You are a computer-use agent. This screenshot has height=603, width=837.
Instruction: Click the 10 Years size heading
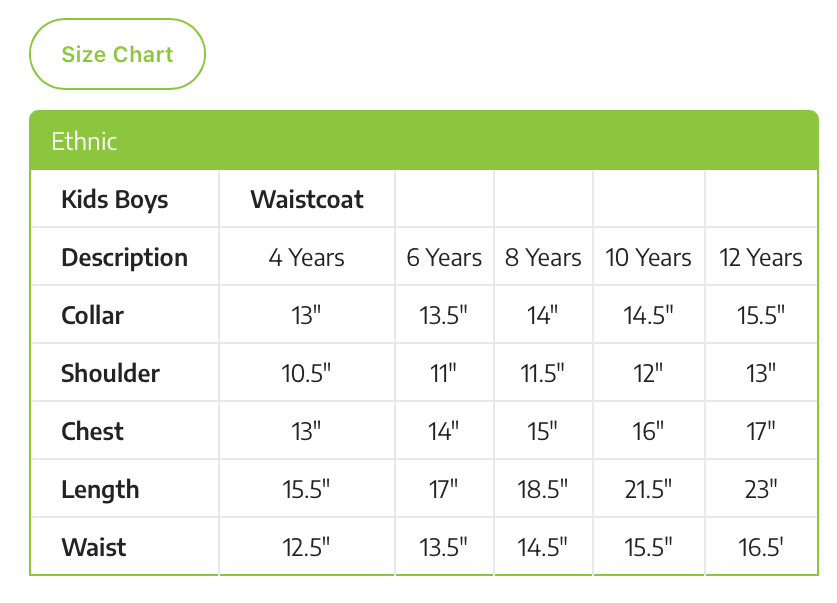pos(648,257)
